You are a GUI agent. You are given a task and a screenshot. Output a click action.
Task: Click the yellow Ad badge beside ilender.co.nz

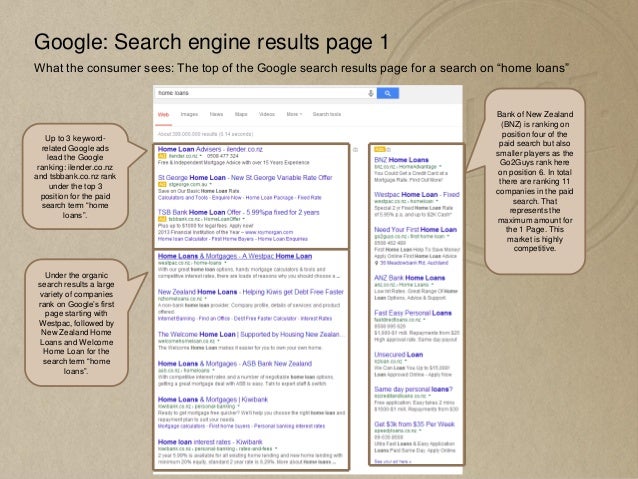[x=162, y=156]
